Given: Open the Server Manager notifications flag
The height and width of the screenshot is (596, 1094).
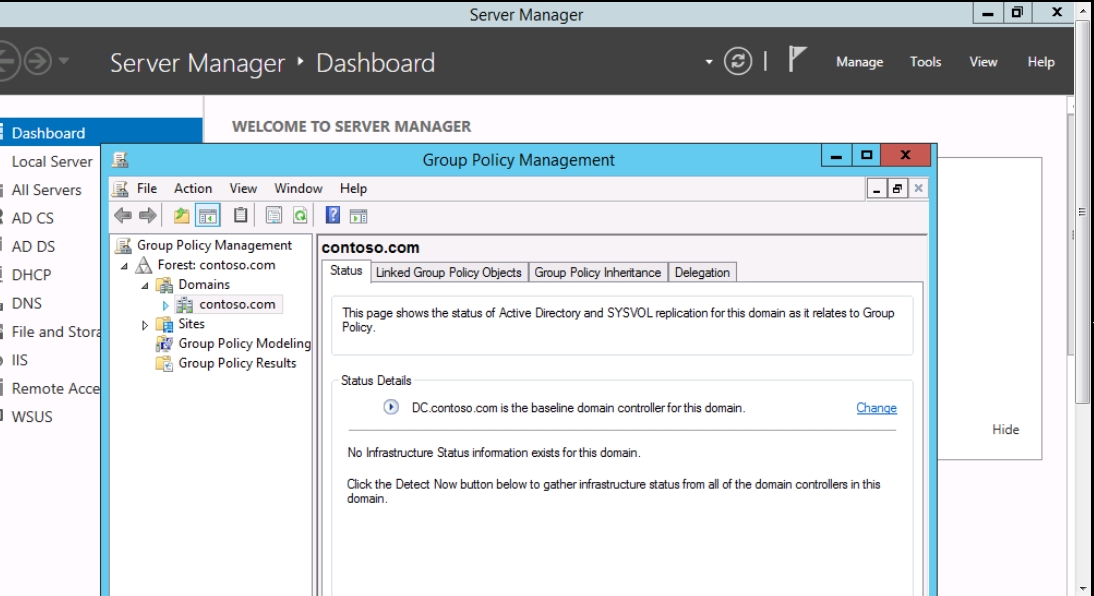Looking at the screenshot, I should pos(797,59).
